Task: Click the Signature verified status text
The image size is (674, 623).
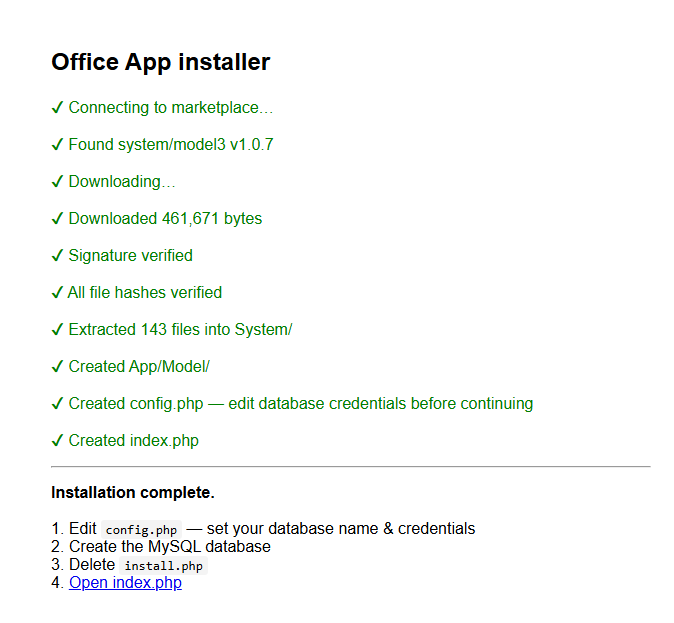Action: [130, 256]
